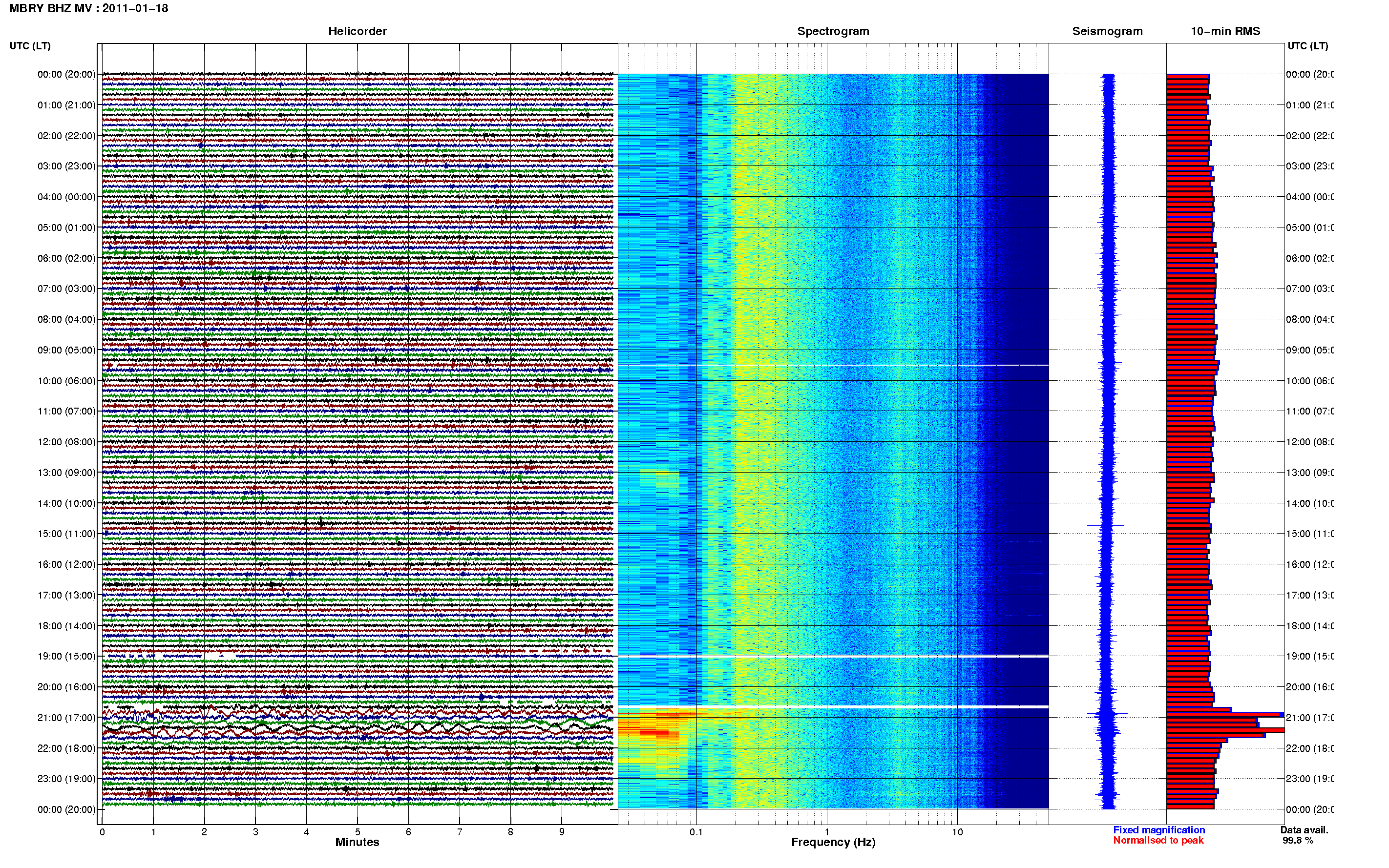Viewport: 1389px width, 868px height.
Task: Click left axis label '06:00 (02:00)'
Action: pyautogui.click(x=66, y=258)
